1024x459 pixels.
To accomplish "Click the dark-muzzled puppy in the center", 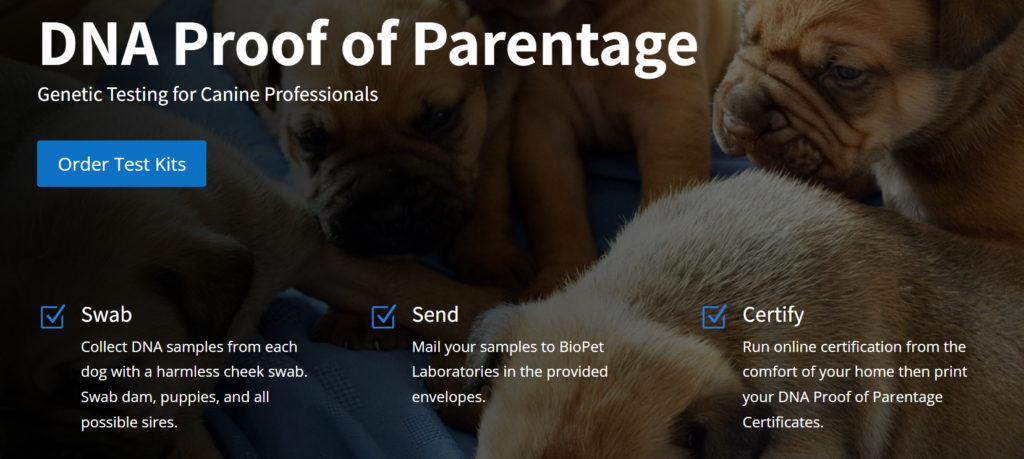I will click(385, 157).
